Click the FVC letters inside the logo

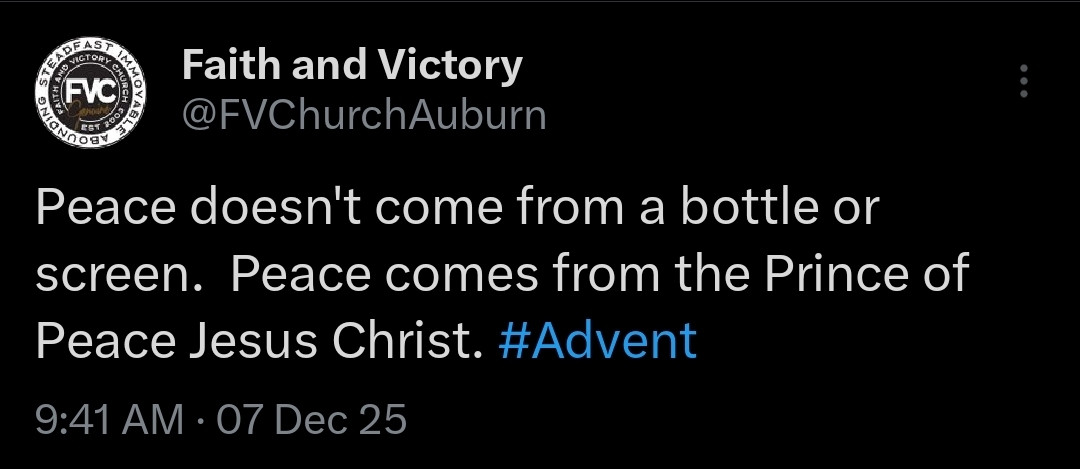tap(88, 91)
